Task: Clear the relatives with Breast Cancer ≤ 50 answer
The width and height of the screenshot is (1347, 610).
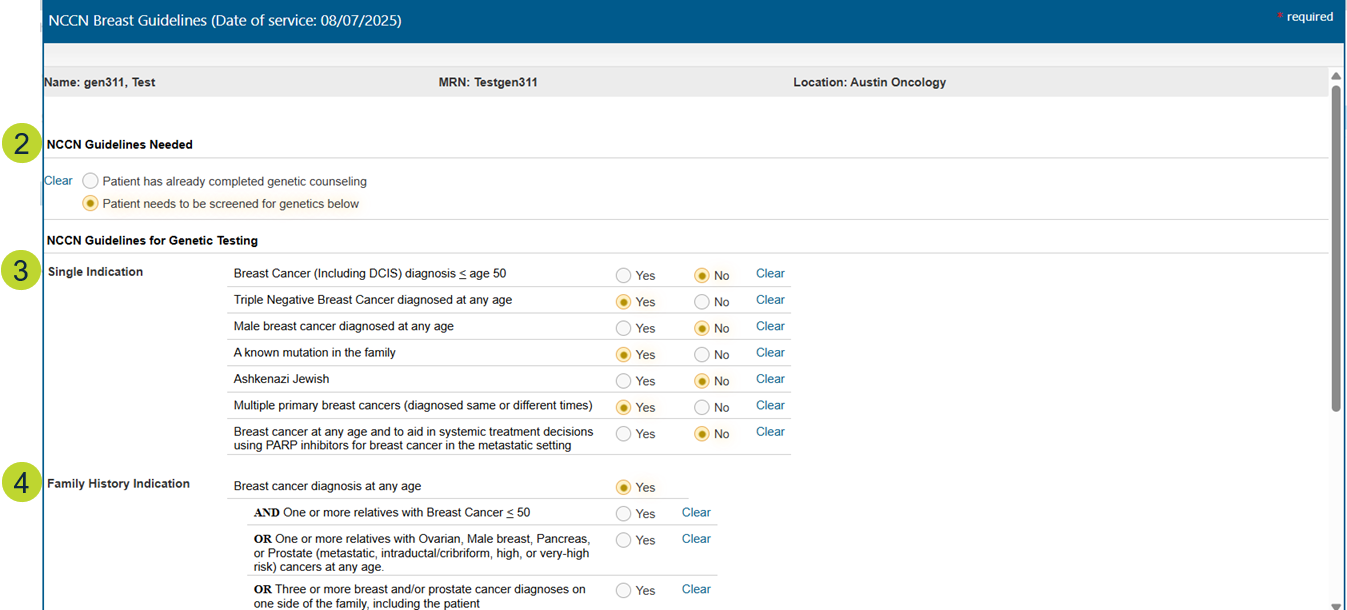Action: (x=696, y=512)
